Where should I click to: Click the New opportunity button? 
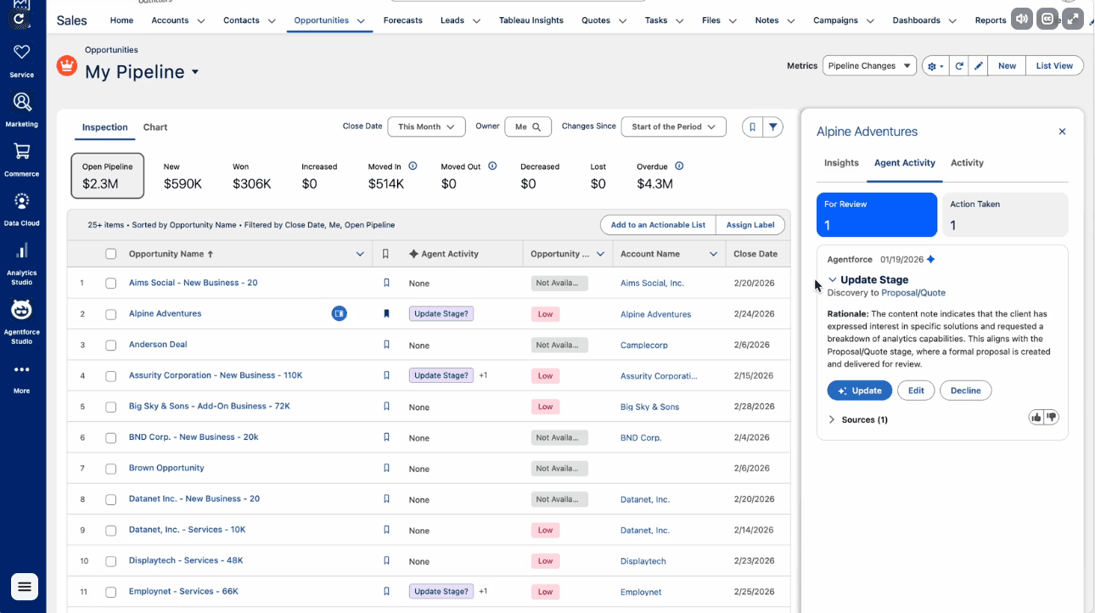(x=1007, y=66)
